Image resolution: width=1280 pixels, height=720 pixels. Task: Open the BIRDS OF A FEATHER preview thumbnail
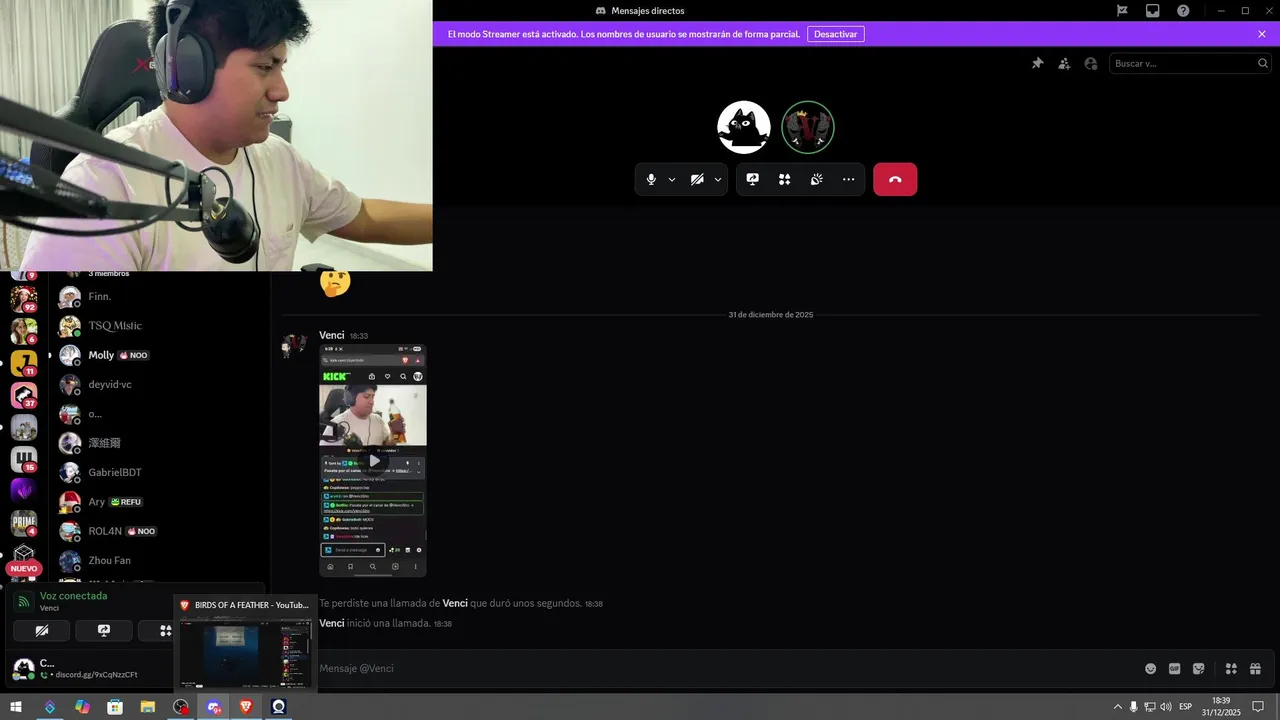tap(245, 653)
